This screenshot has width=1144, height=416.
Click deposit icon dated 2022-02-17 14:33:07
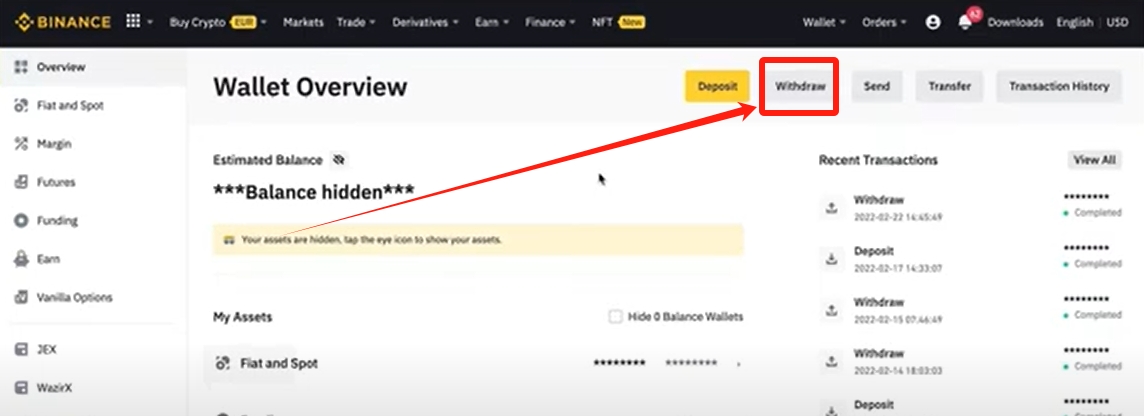(831, 259)
